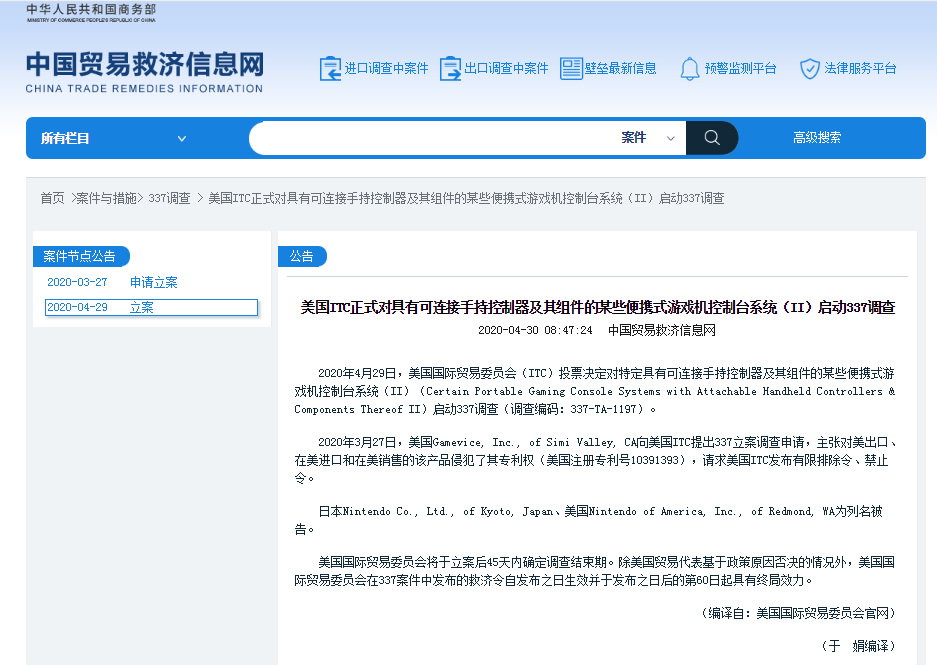The height and width of the screenshot is (665, 937).
Task: Open 2020-03-27 申请立案 entry
Action: [112, 282]
